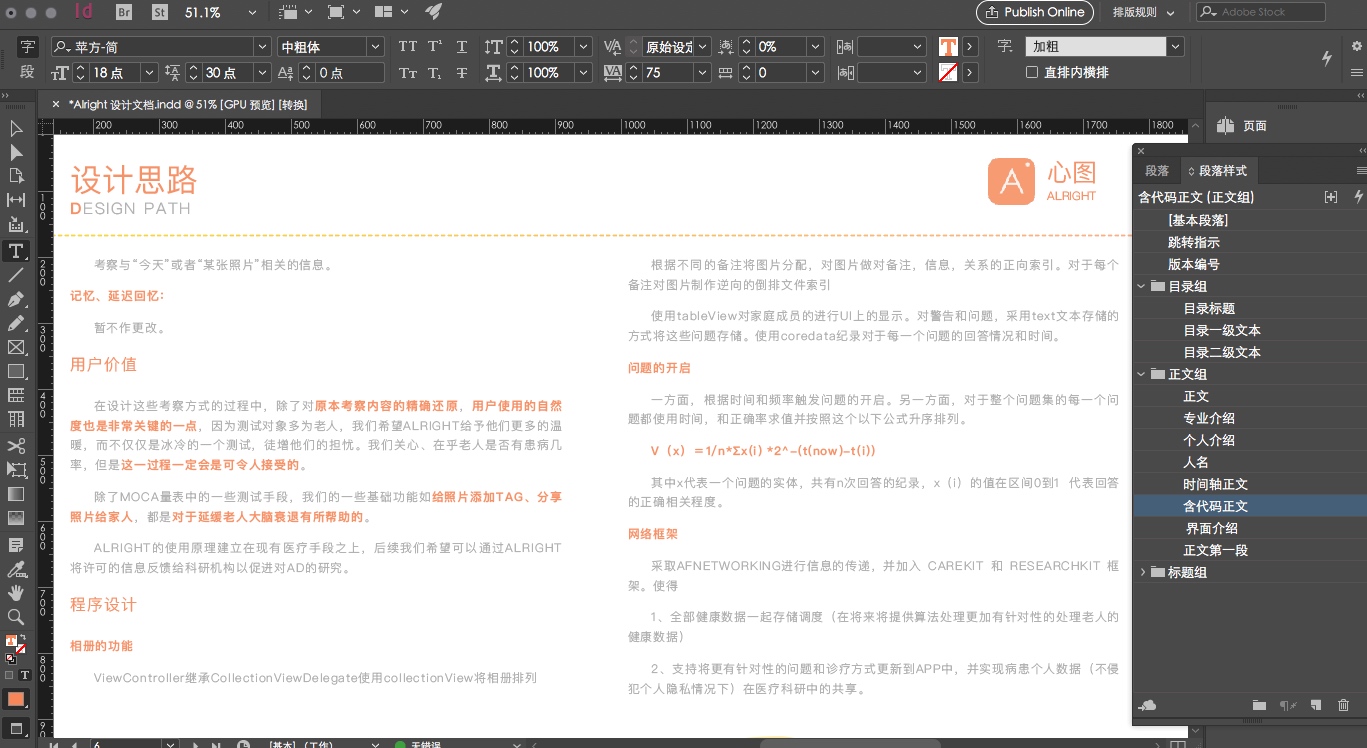Click the stroke none color swatch

click(x=948, y=73)
